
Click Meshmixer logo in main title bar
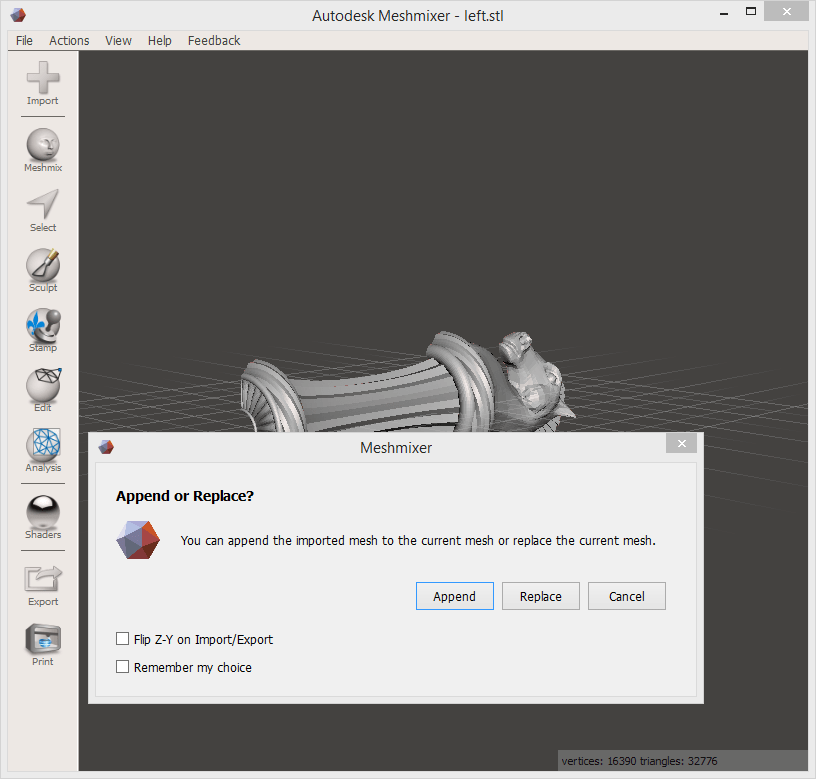tap(18, 15)
